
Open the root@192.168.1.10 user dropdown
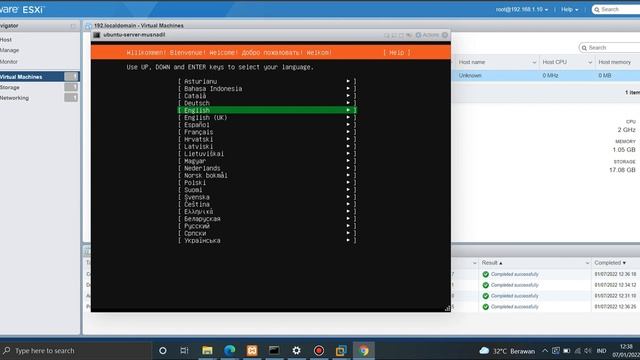pos(522,9)
